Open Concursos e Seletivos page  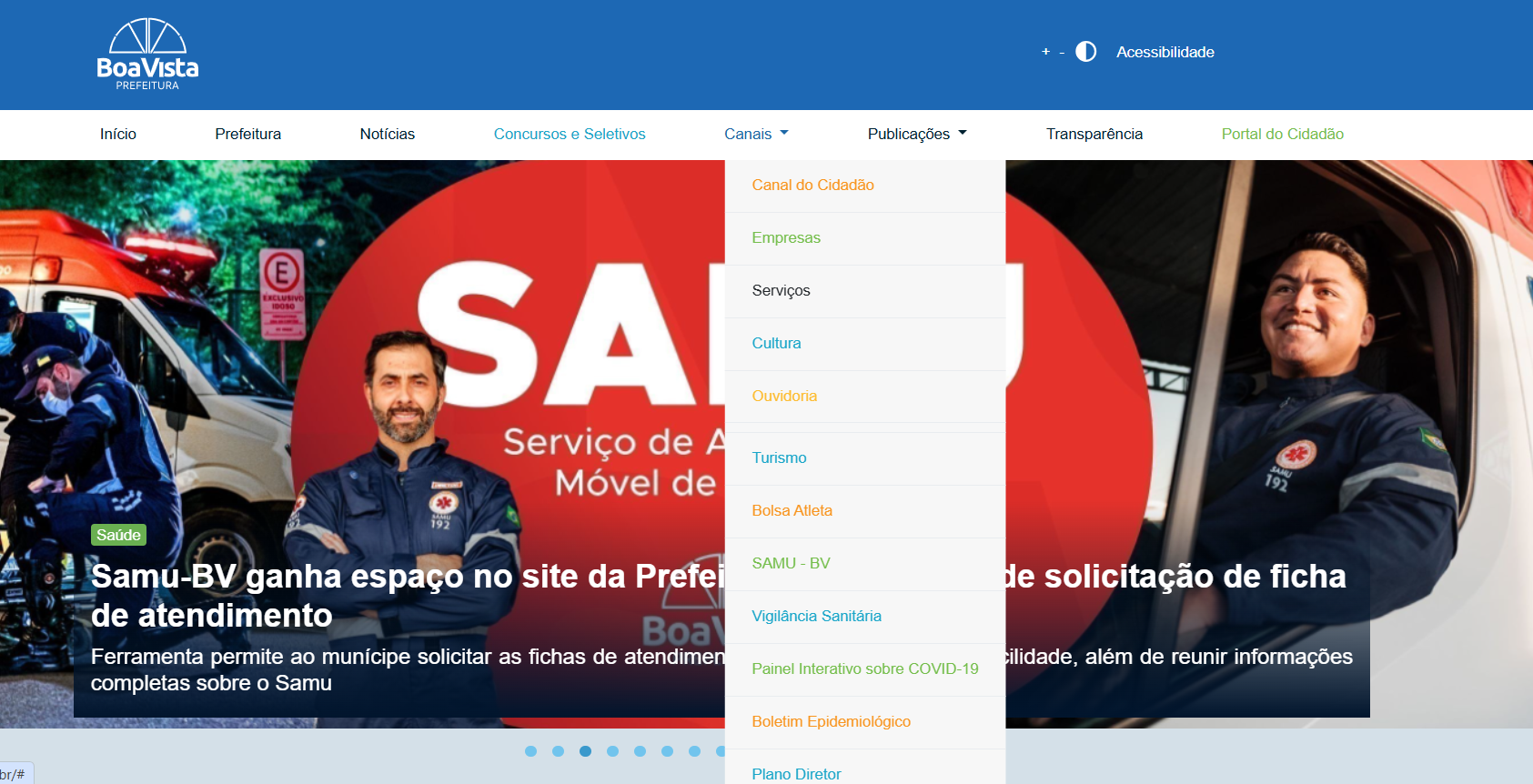click(569, 134)
